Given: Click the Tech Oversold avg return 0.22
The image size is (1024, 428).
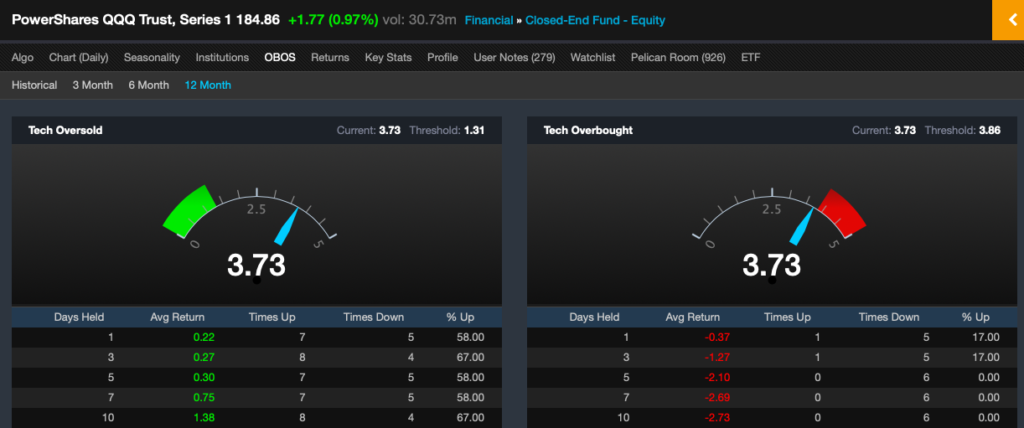Looking at the screenshot, I should [204, 338].
